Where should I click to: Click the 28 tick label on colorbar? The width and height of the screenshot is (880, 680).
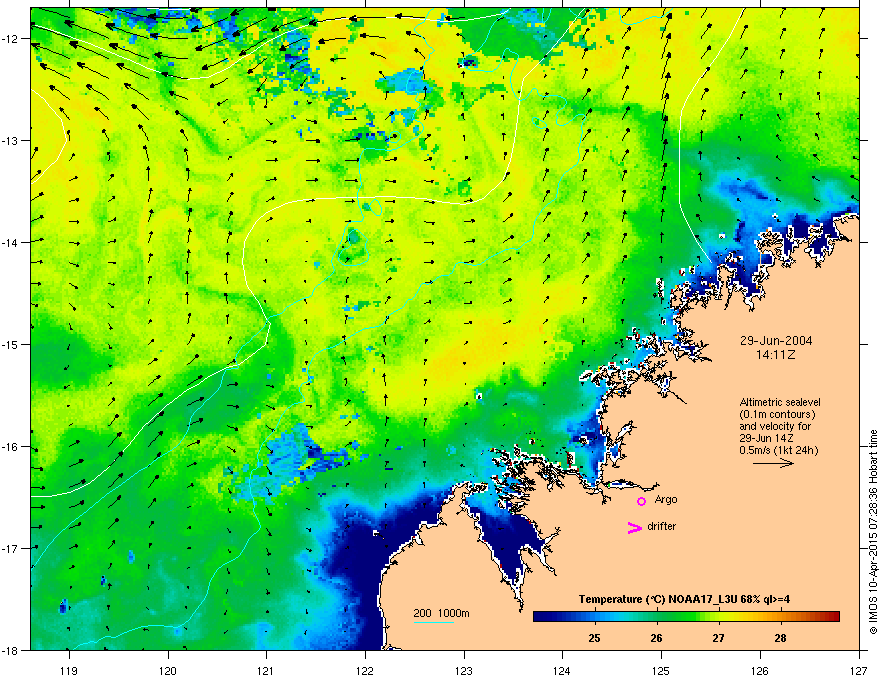coord(780,638)
